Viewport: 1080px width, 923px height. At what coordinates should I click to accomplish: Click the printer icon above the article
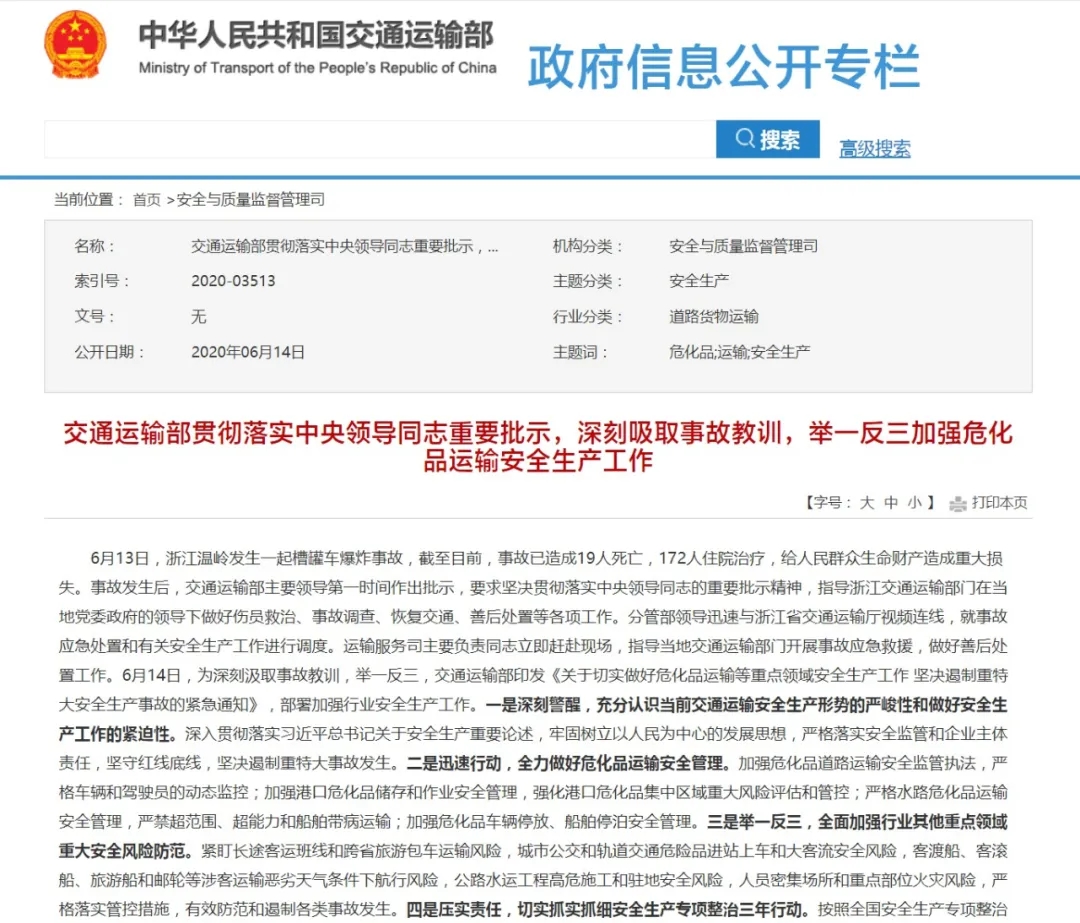click(x=957, y=503)
